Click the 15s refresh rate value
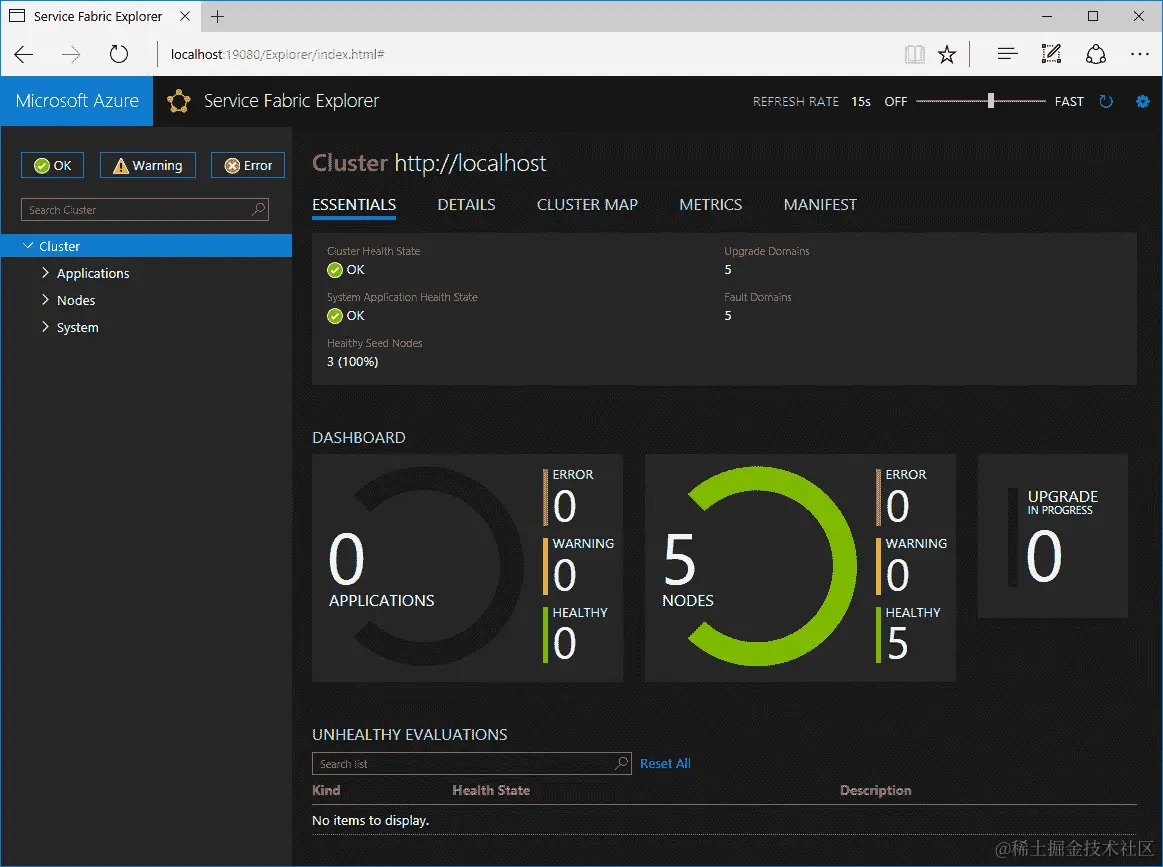The width and height of the screenshot is (1163, 867). [x=860, y=102]
